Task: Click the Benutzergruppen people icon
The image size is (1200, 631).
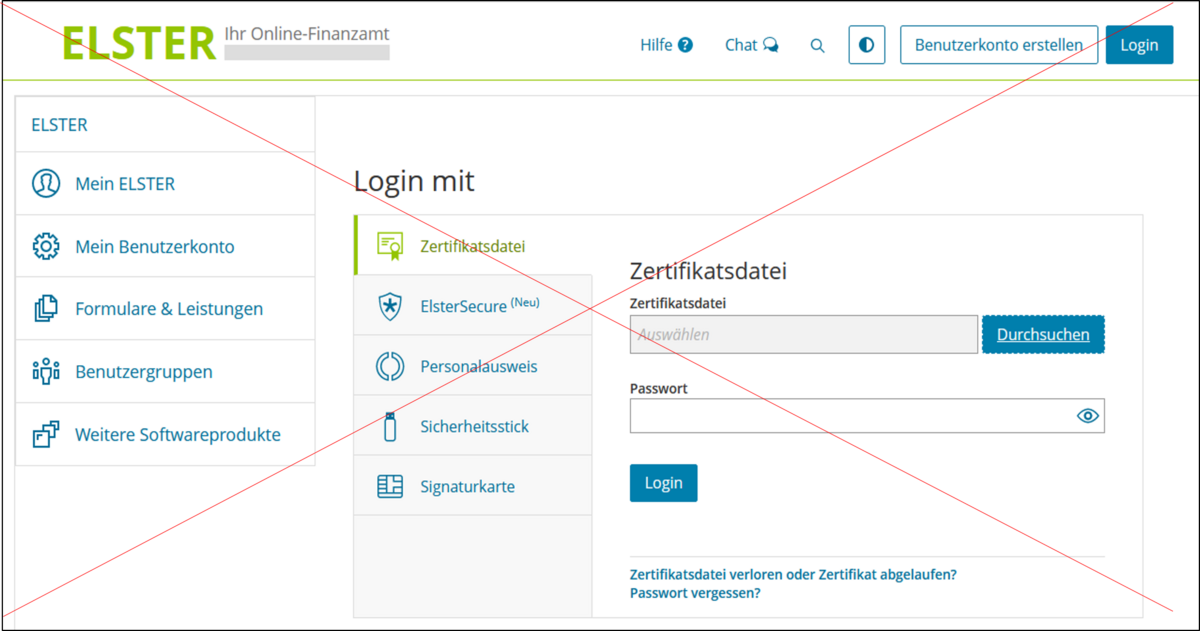Action: click(46, 372)
